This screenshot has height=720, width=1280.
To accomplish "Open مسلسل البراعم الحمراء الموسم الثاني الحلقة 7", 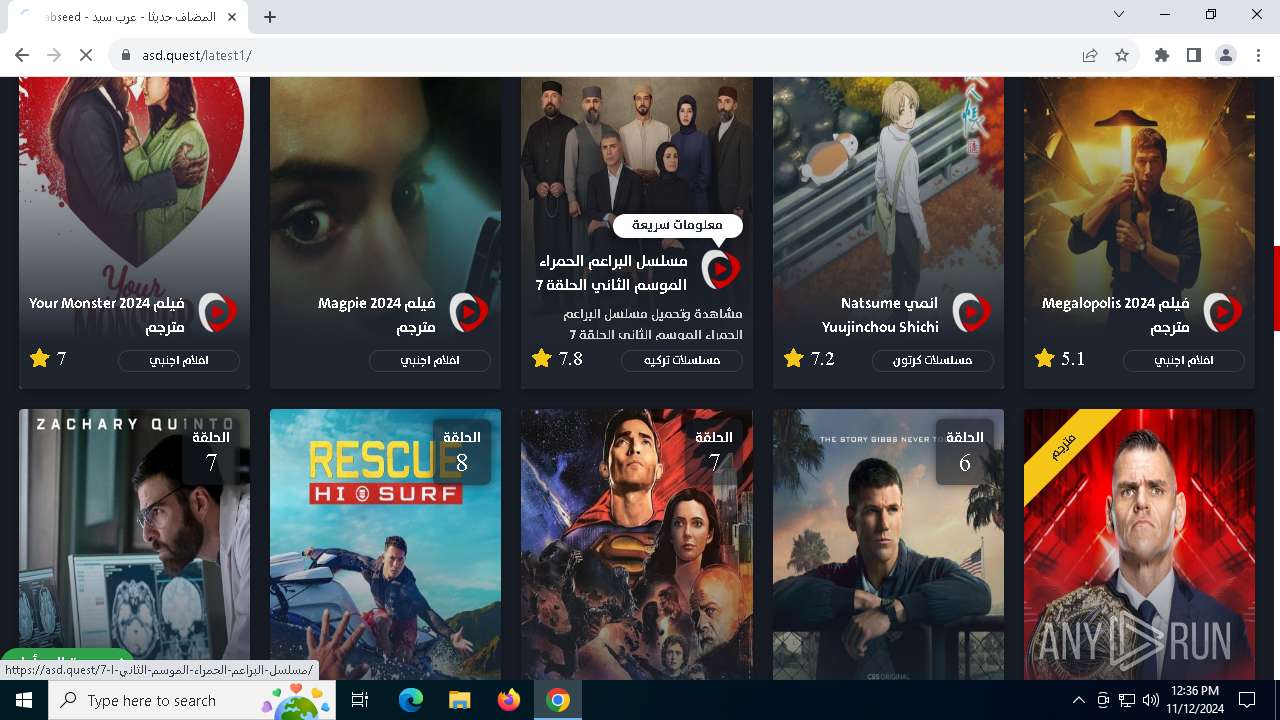I will point(612,272).
